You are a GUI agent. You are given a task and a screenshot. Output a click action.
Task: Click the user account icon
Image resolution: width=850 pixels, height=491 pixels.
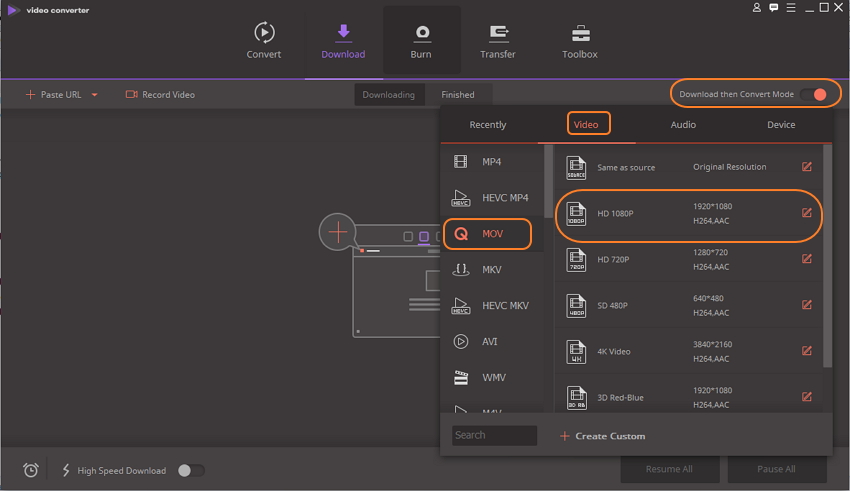[x=757, y=8]
